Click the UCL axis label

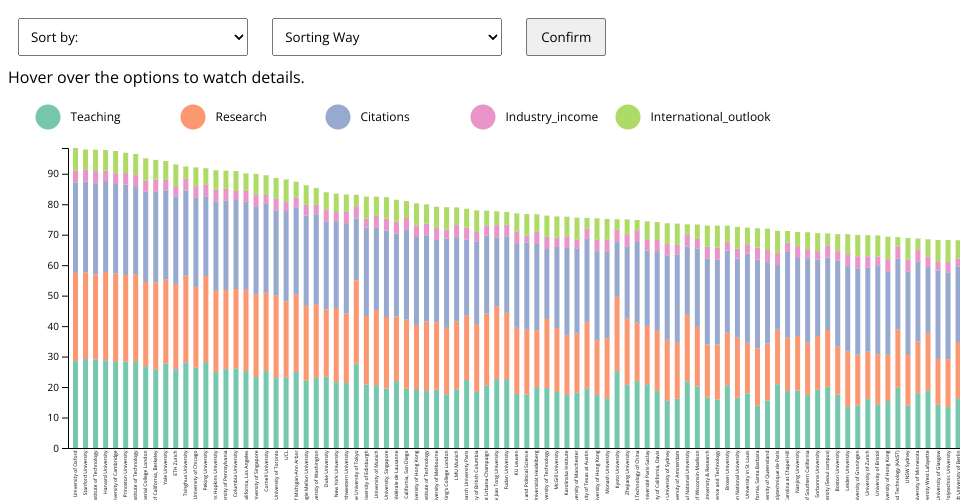(x=286, y=455)
